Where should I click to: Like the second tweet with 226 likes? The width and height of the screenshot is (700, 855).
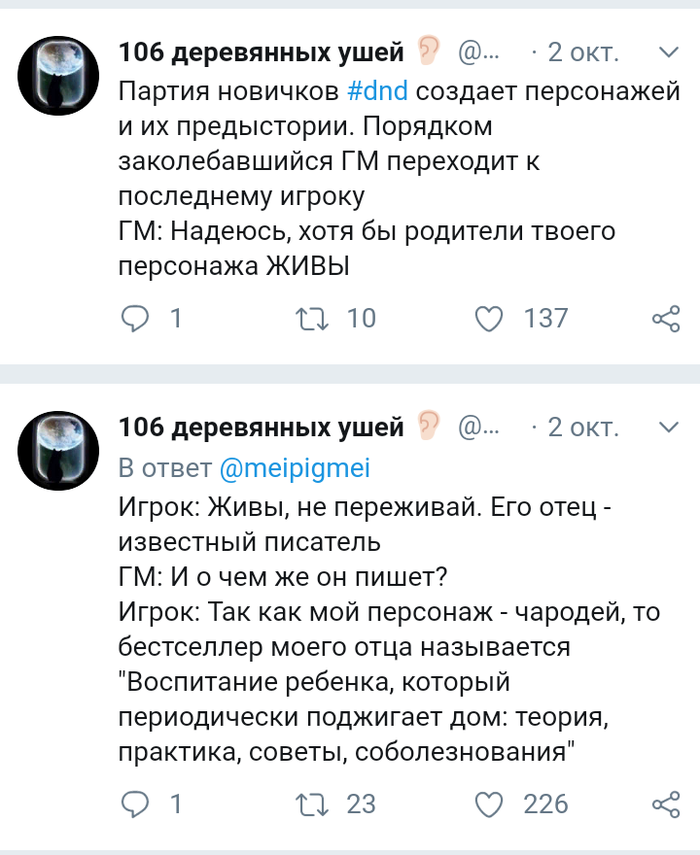point(488,803)
